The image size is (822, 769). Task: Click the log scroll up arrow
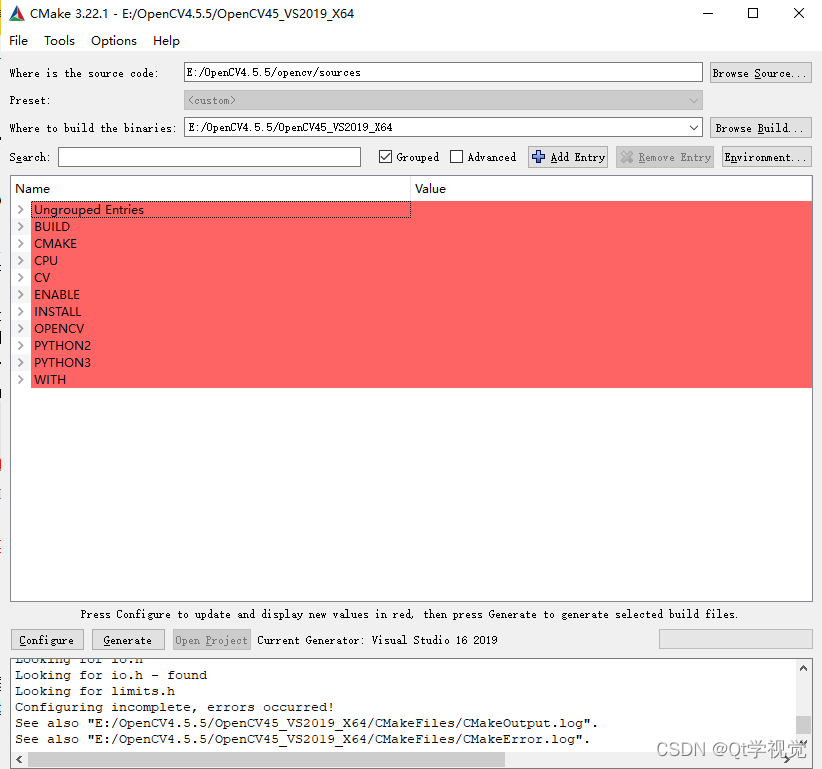pos(803,668)
